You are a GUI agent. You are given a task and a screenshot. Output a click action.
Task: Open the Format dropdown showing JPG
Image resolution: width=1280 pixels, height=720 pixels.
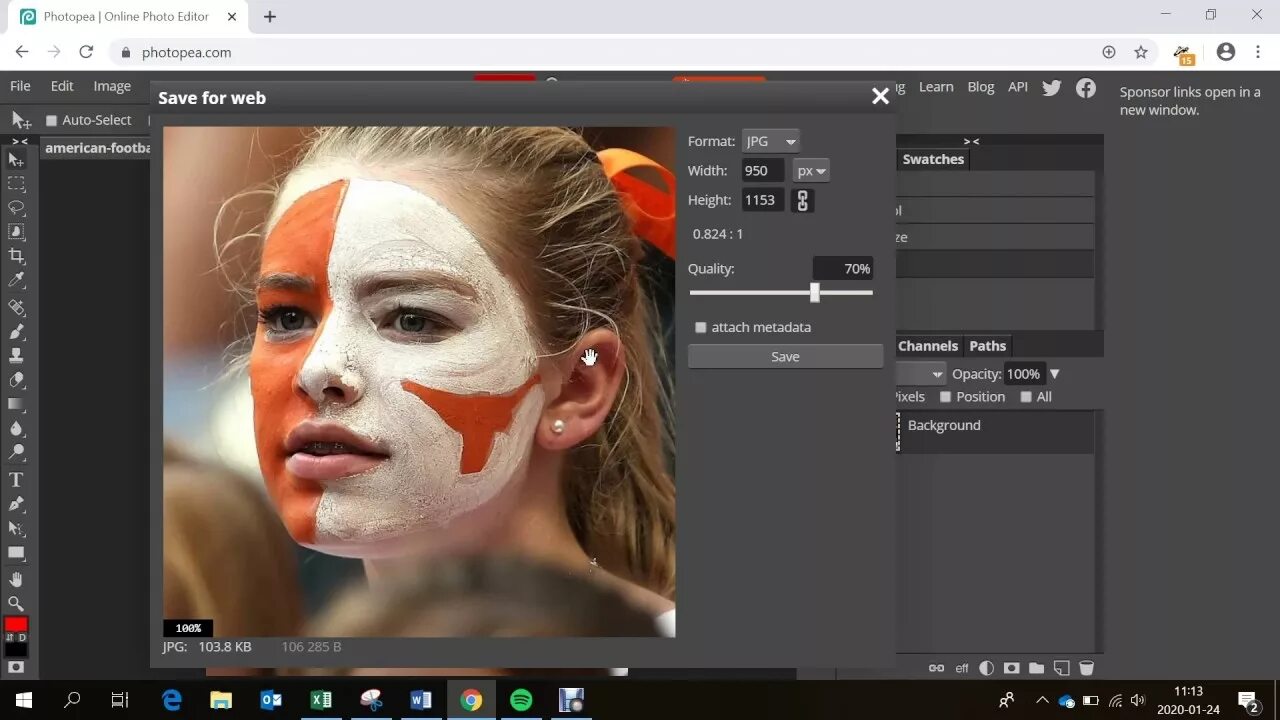coord(770,140)
